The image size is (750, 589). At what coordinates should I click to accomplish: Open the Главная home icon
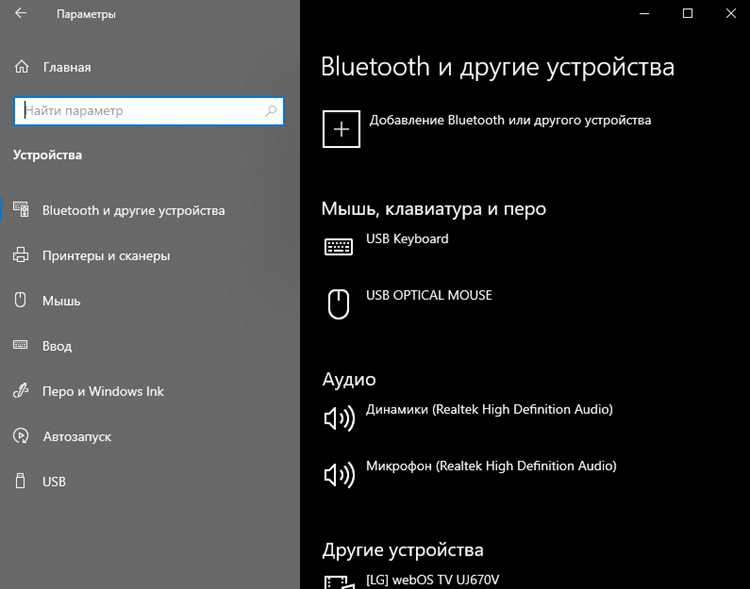(x=22, y=67)
